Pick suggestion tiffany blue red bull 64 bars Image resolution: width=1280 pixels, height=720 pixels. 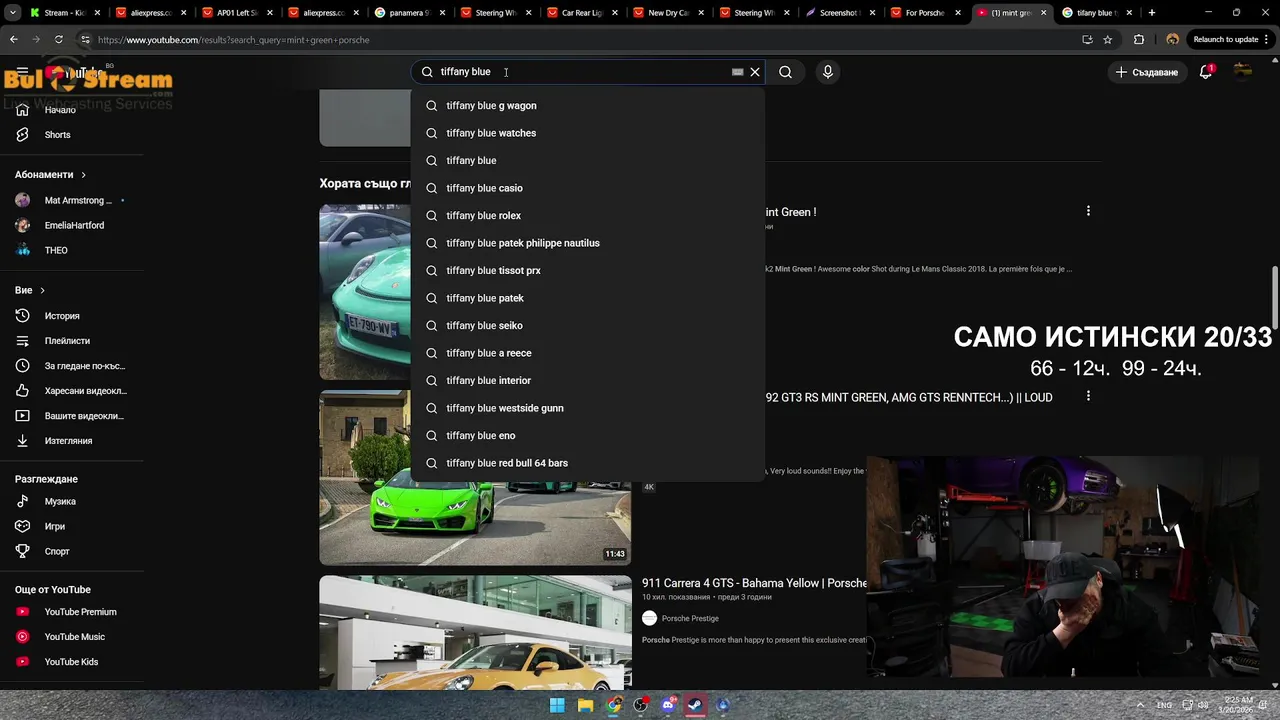[x=588, y=463]
